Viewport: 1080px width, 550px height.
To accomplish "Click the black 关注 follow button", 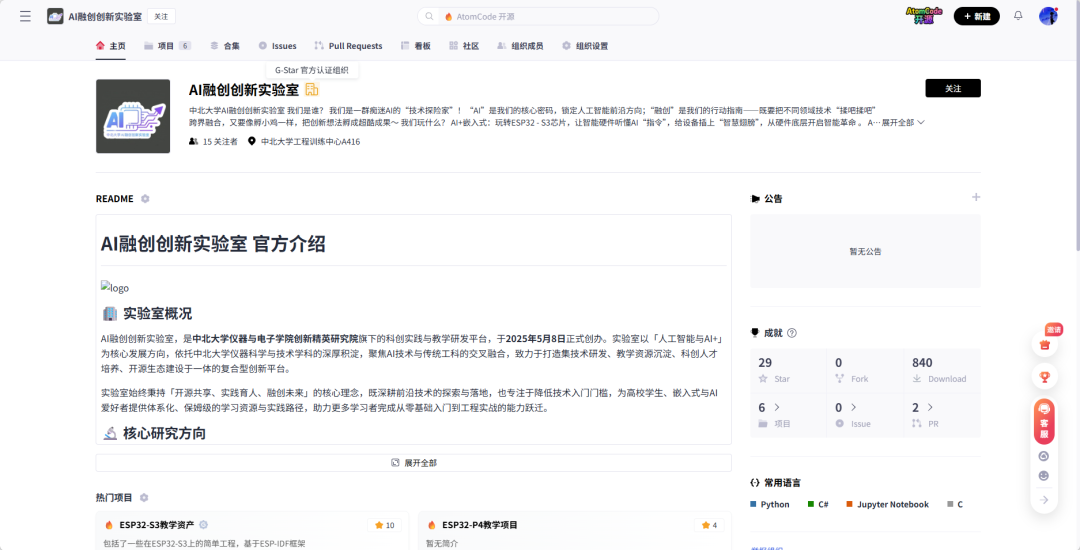I will coord(953,89).
